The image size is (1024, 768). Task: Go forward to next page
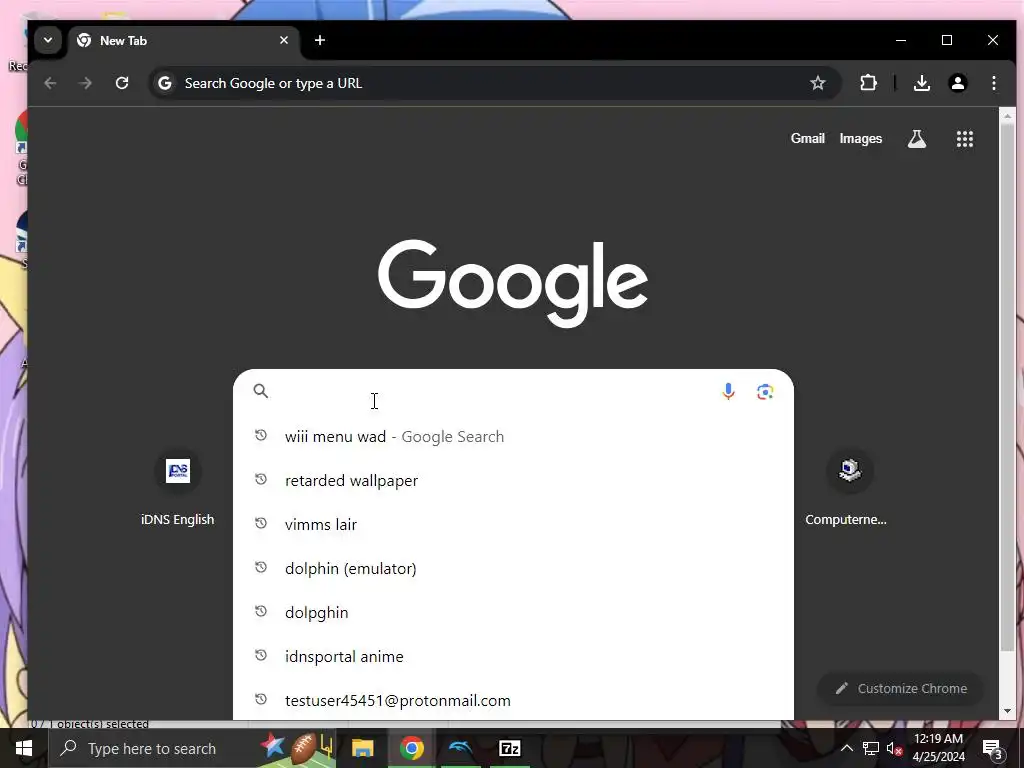point(86,84)
